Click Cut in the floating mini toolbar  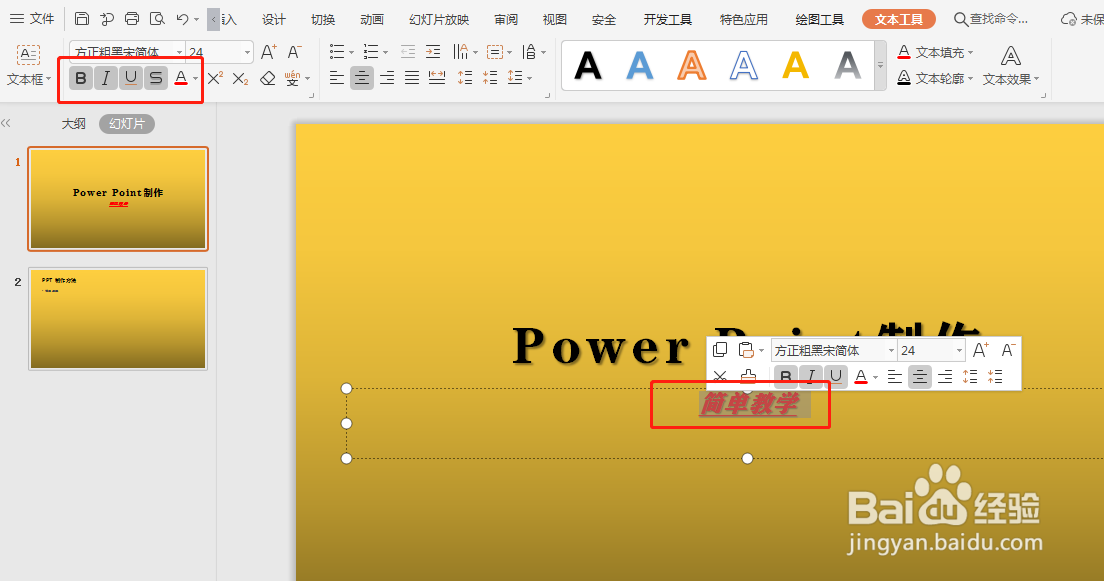tap(720, 376)
